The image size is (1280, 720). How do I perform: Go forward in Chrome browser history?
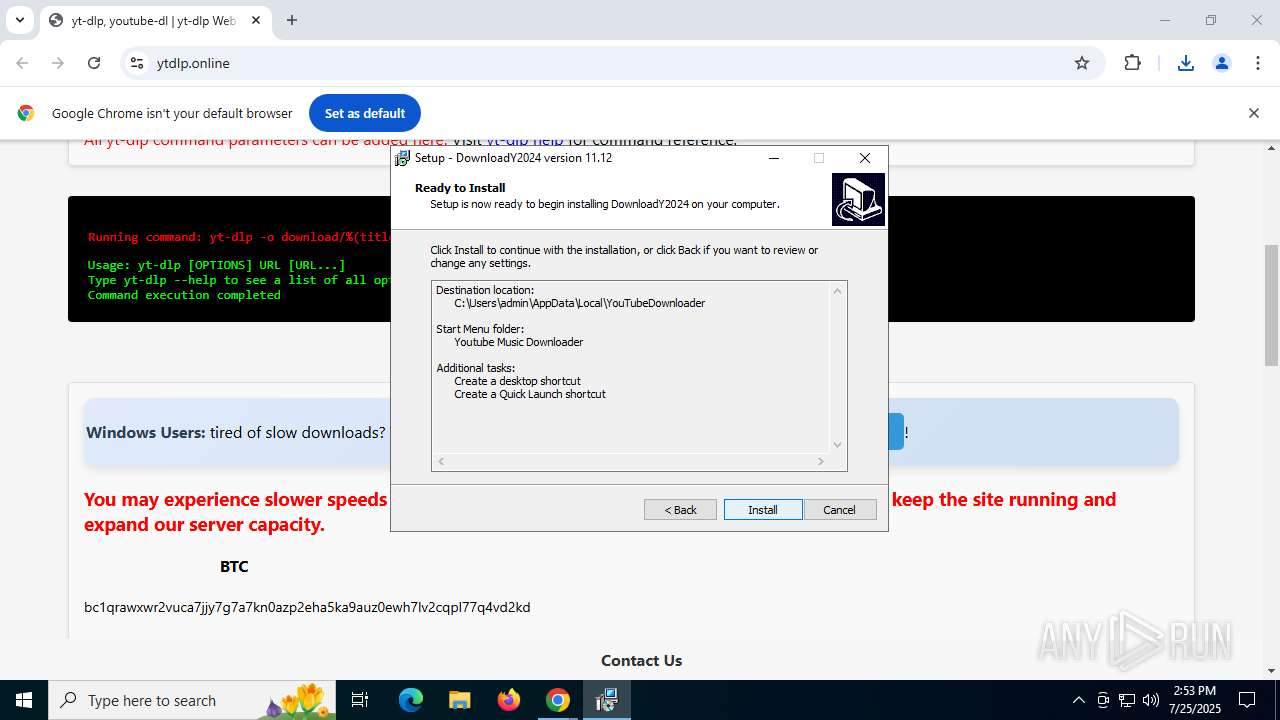point(58,63)
